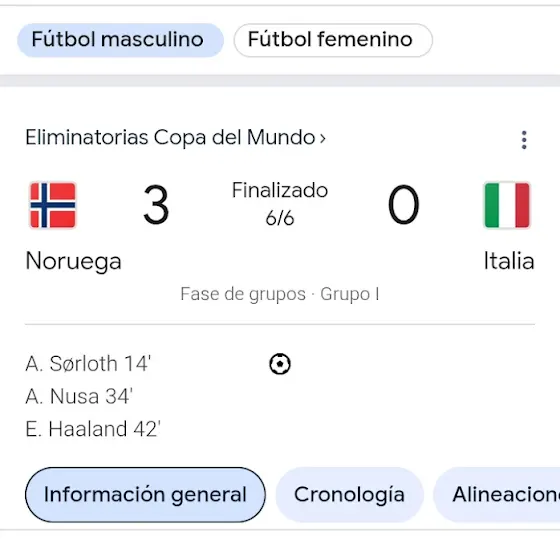Click the Fase de grupos Grupo I label
Screen dimensions: 560x560
click(x=280, y=294)
